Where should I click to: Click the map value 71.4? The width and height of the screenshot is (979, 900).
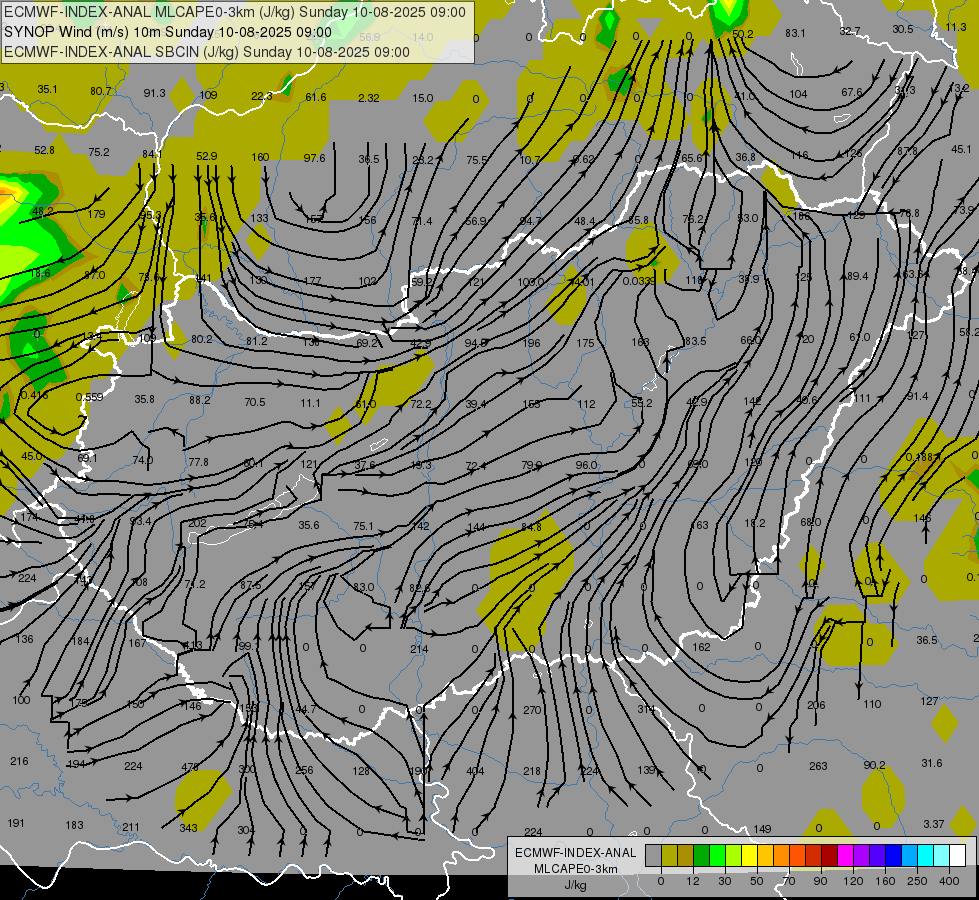pyautogui.click(x=422, y=221)
